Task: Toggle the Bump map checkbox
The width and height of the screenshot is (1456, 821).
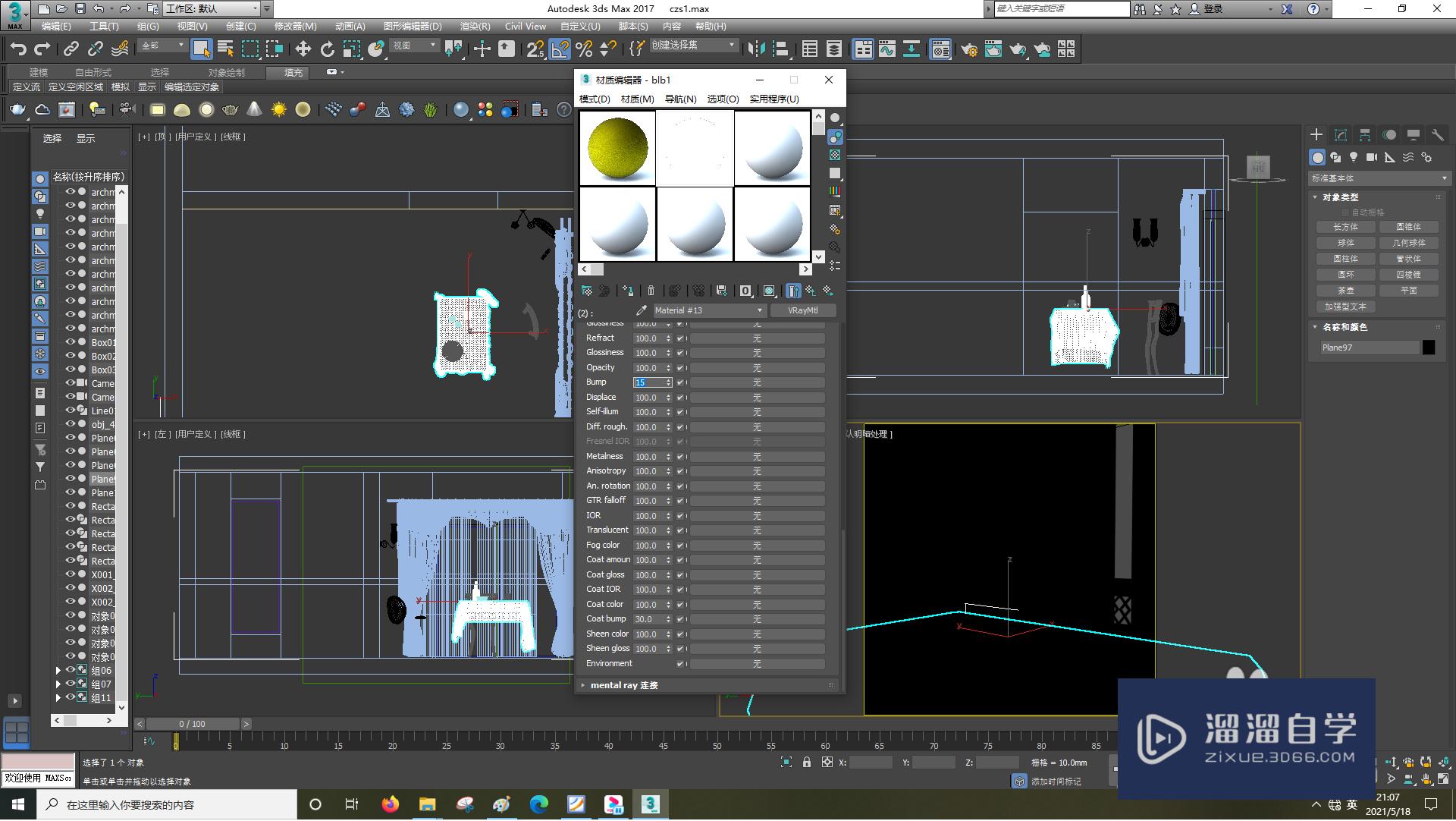Action: pyautogui.click(x=680, y=382)
